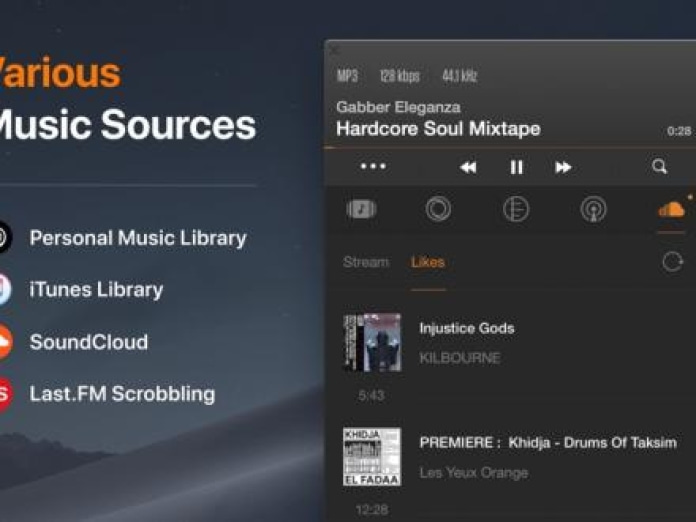The width and height of the screenshot is (696, 522).
Task: Click the Khidja El Fadaa album artwork
Action: click(x=372, y=457)
